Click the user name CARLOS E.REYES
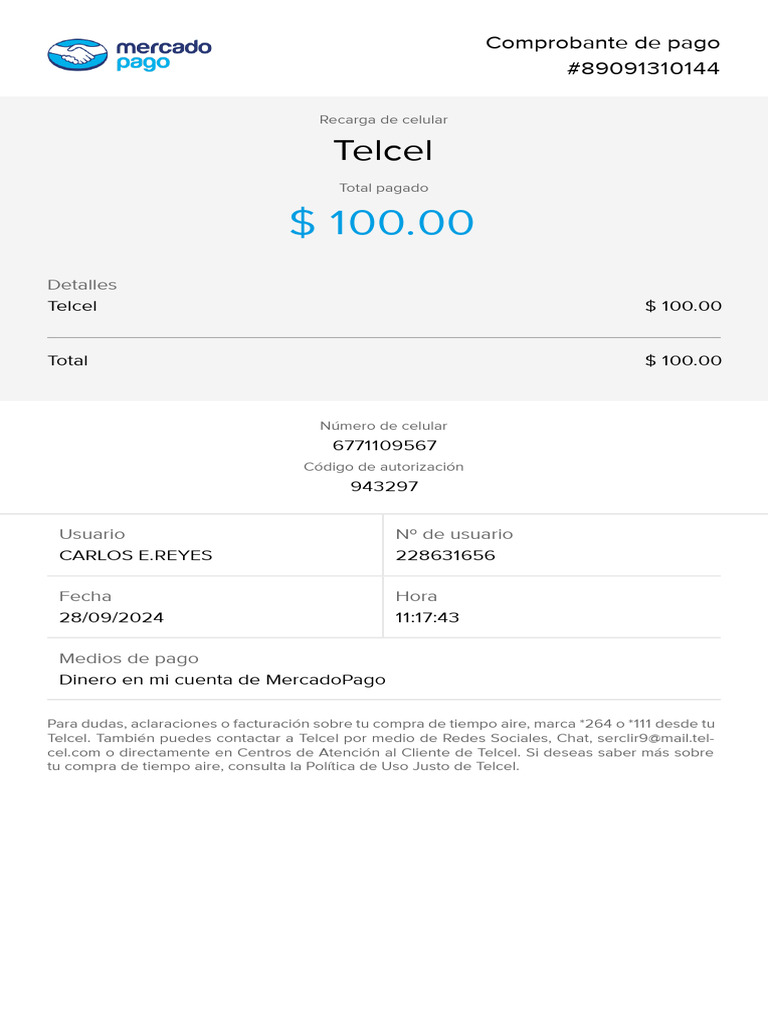Viewport: 768px width, 1024px height. tap(136, 555)
